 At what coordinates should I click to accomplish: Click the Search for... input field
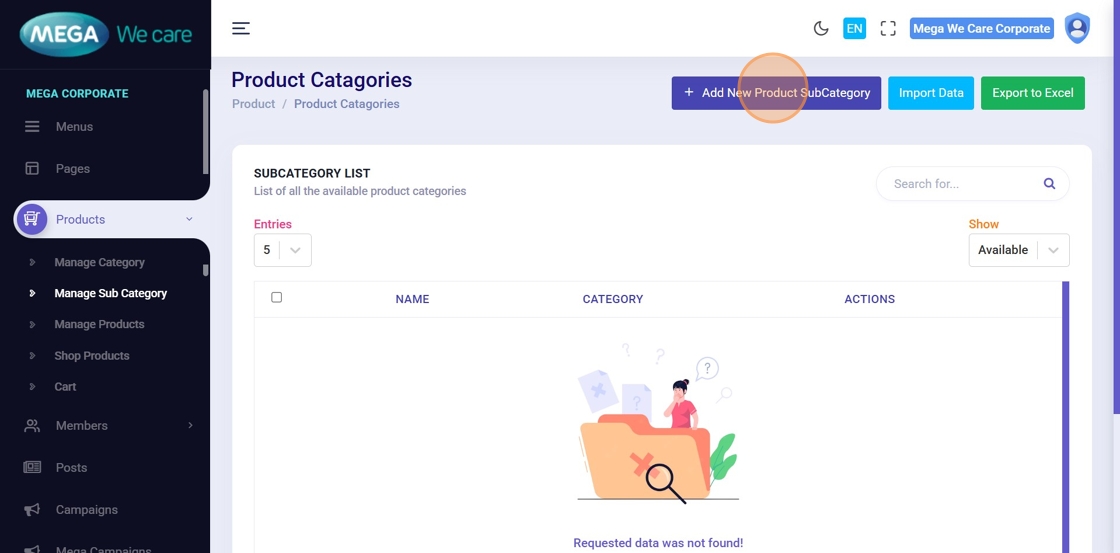click(x=960, y=184)
